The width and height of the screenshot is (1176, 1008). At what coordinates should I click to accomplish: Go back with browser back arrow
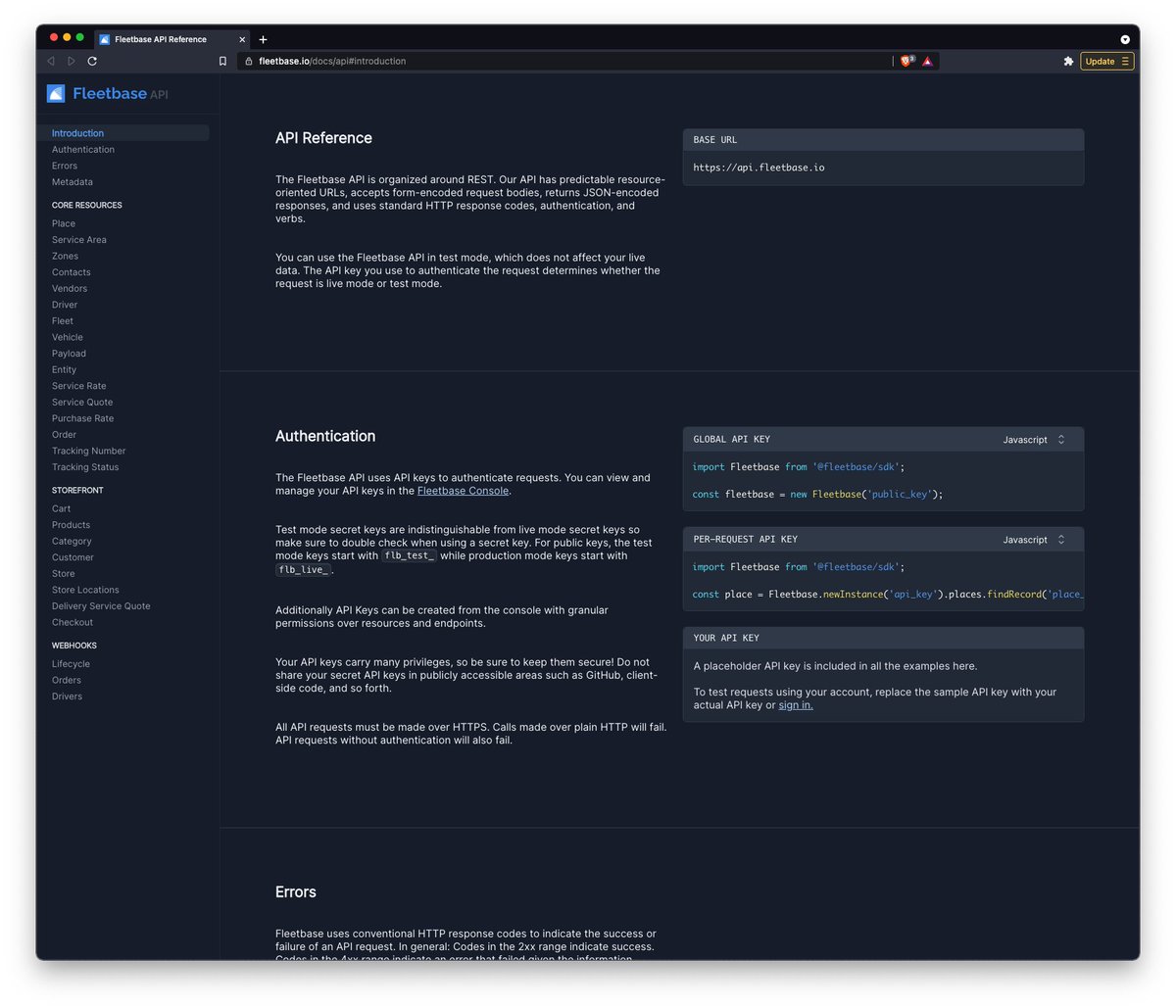click(x=51, y=61)
